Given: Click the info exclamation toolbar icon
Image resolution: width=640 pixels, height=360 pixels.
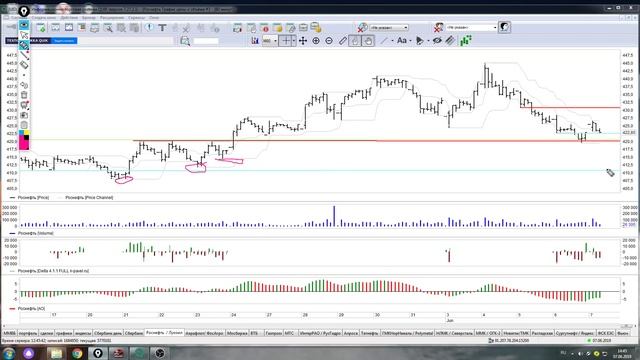Looking at the screenshot, I should point(149,27).
